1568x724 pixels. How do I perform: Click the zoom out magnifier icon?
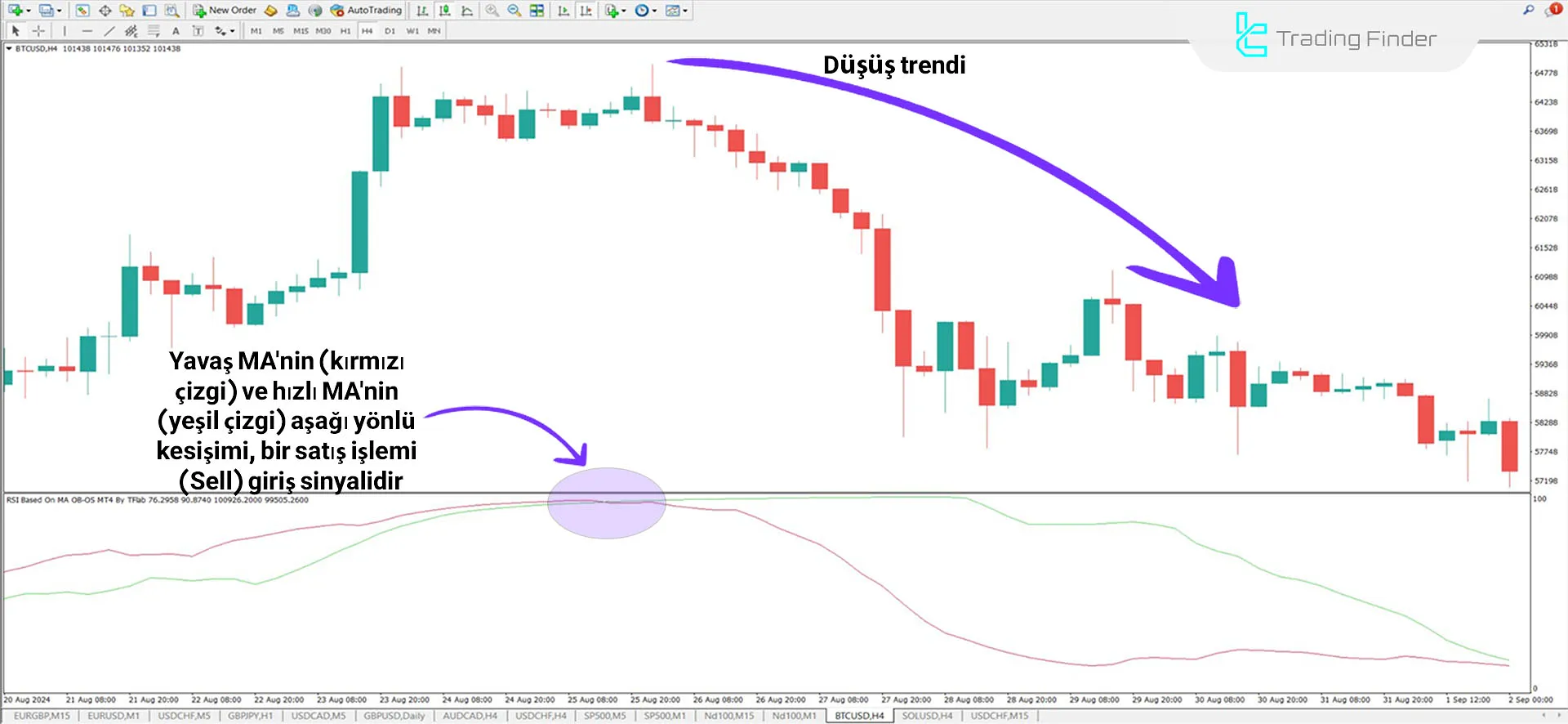click(514, 11)
